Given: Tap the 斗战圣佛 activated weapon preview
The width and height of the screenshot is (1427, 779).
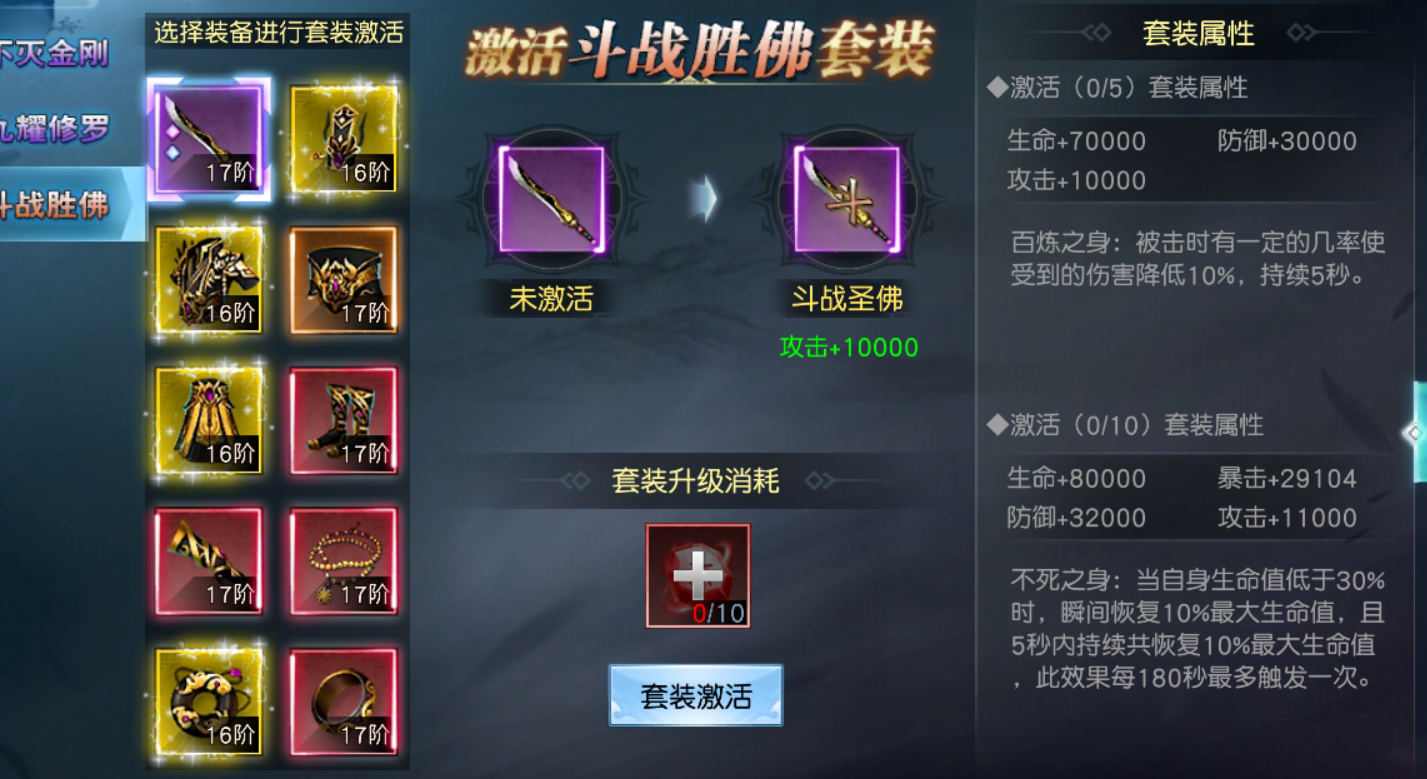Looking at the screenshot, I should click(848, 199).
